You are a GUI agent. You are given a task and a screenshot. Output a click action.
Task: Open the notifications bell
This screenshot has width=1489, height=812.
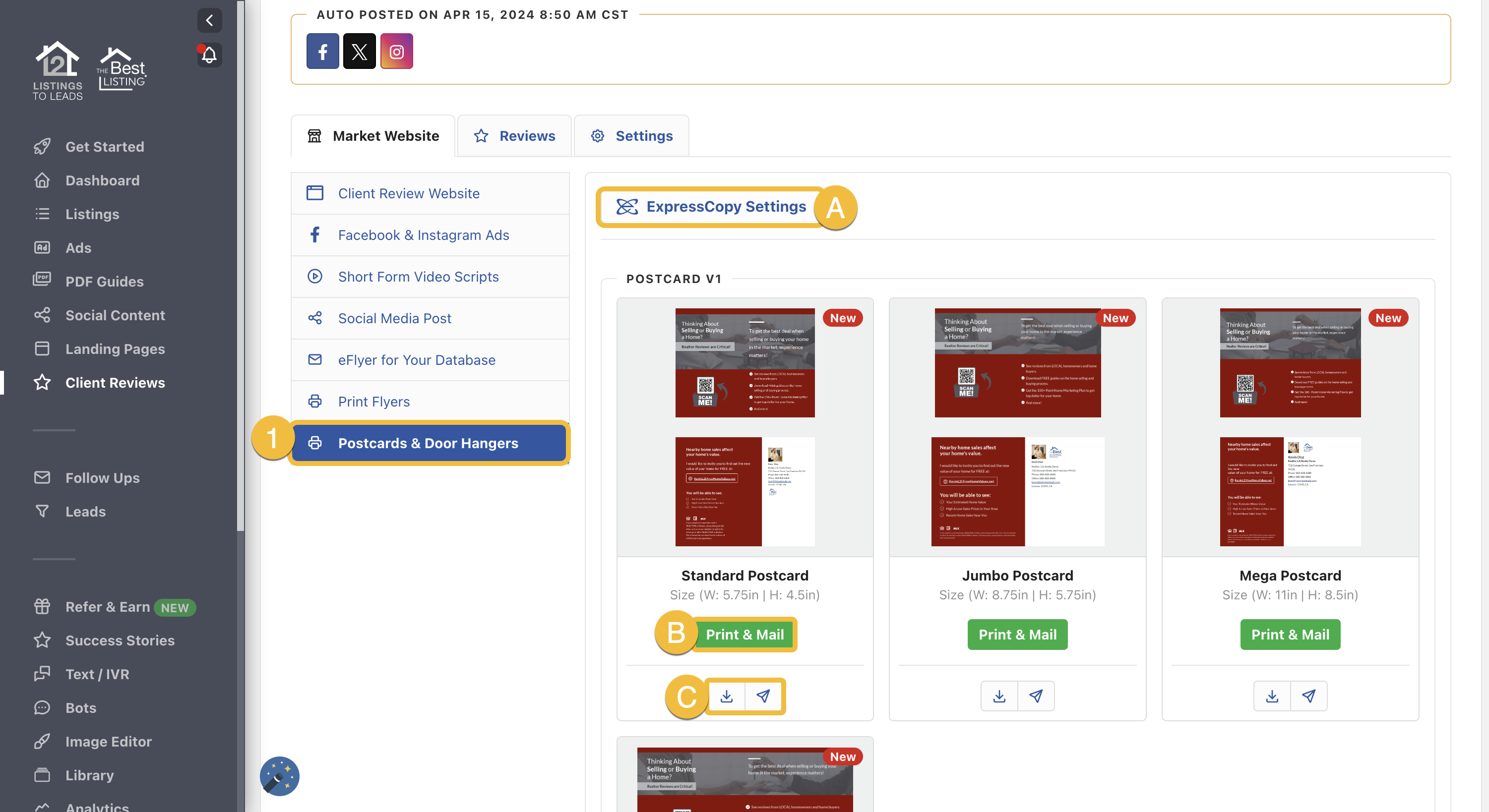click(209, 55)
